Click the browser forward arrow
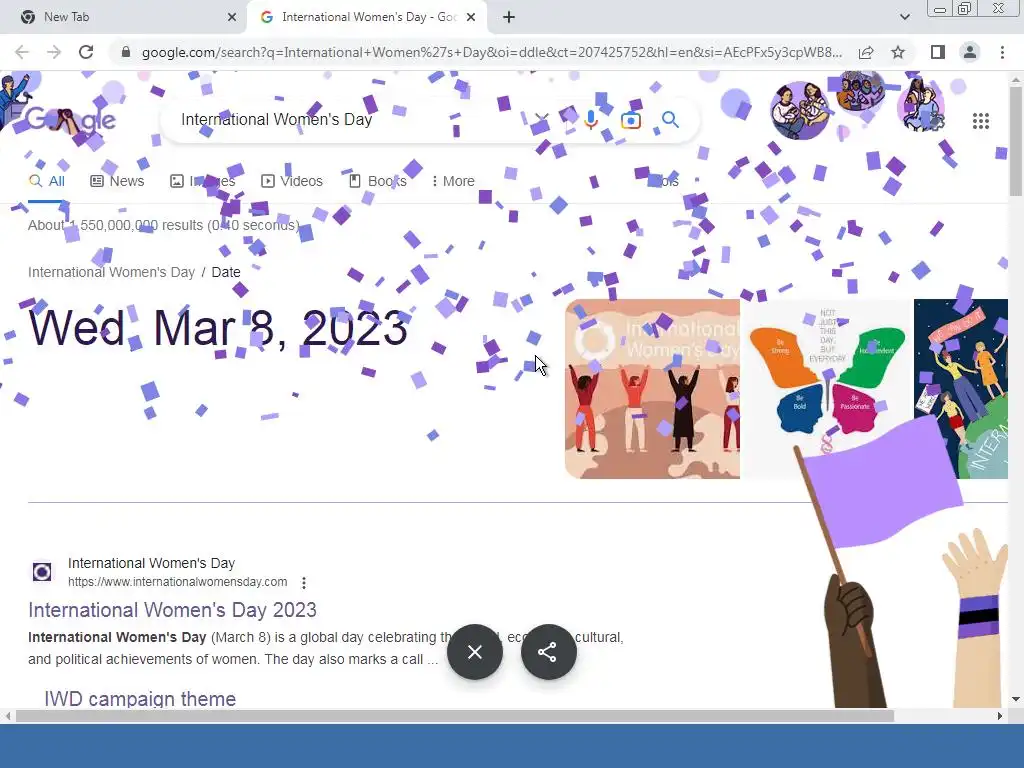Viewport: 1024px width, 768px height. (x=54, y=52)
